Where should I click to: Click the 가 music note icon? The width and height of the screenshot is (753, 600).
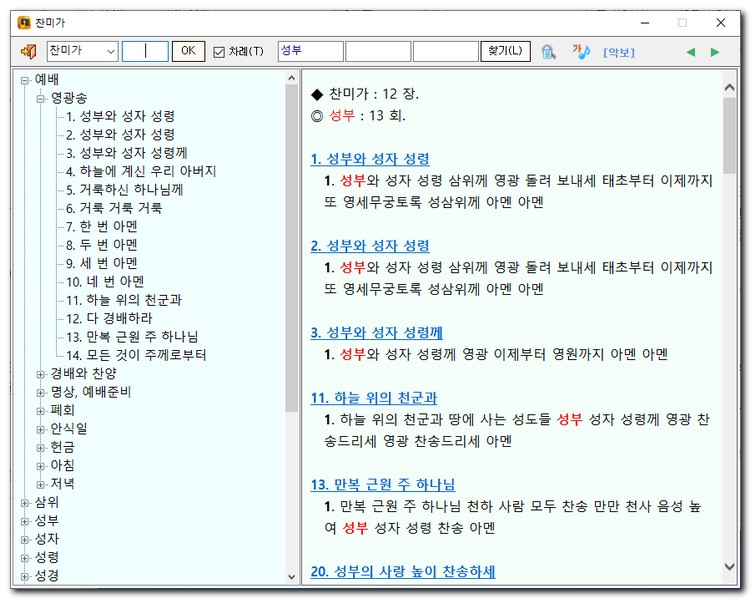coord(581,51)
